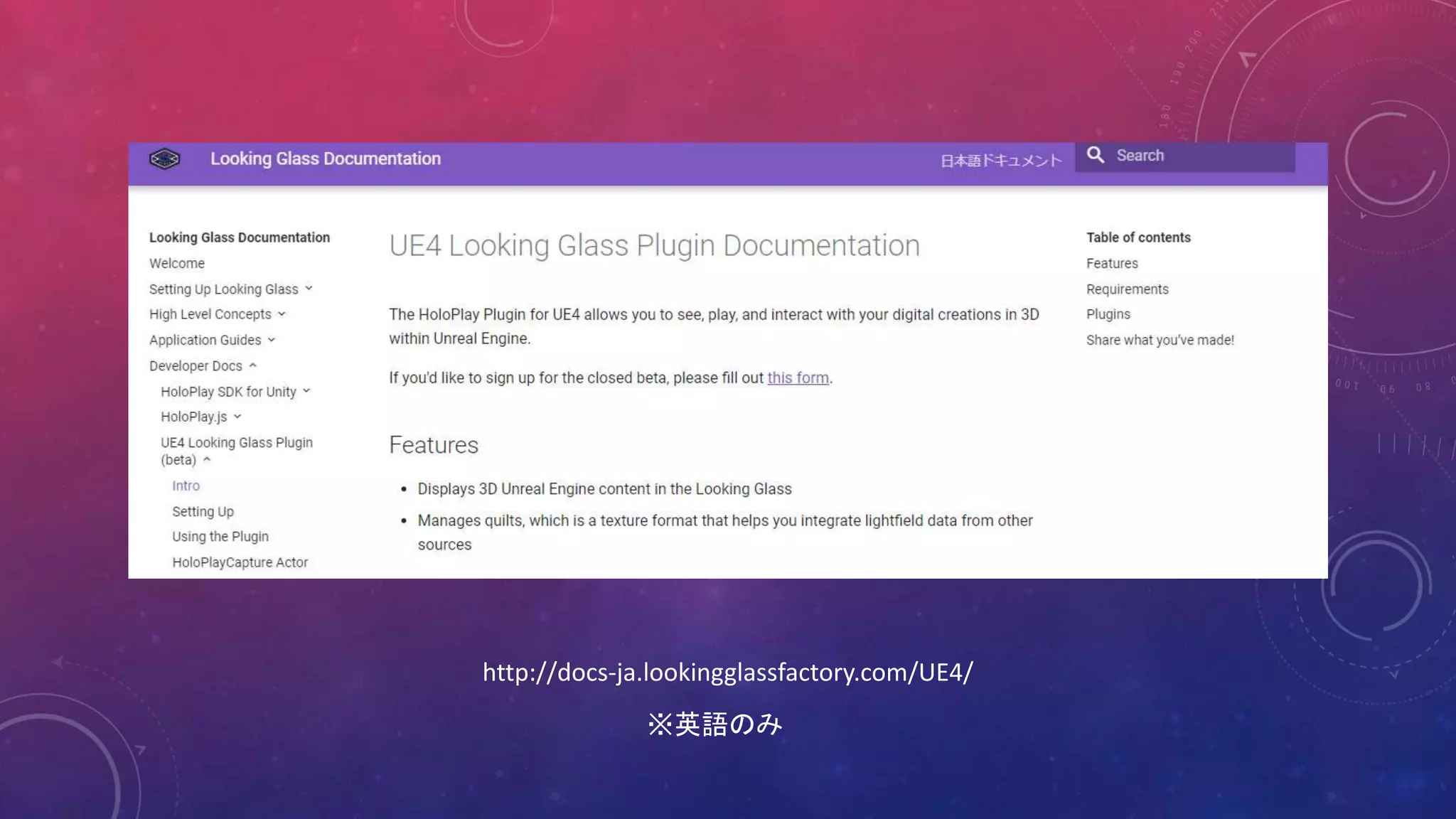Click the HoloPlay.js sidebar label

194,417
